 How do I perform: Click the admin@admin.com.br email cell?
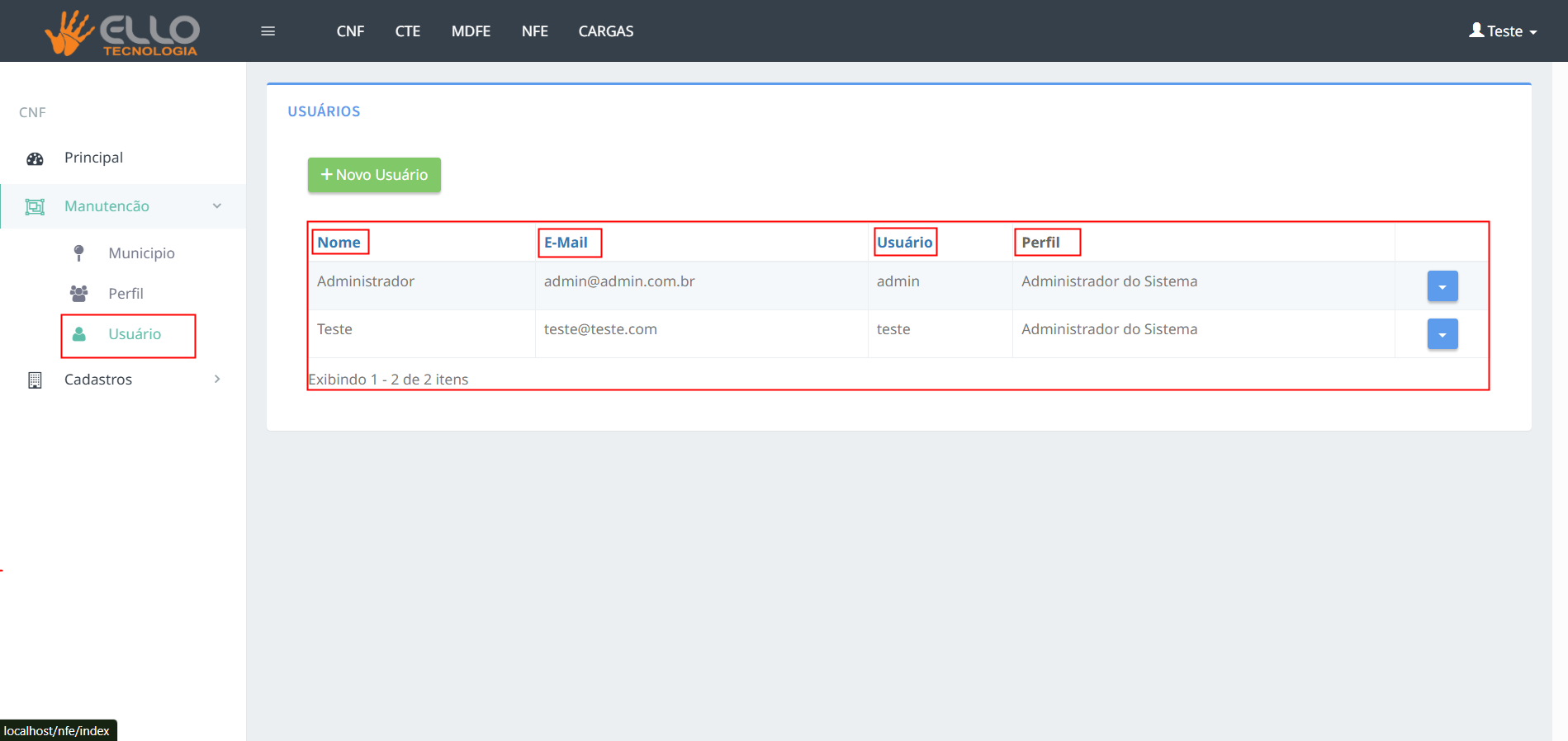pos(619,281)
